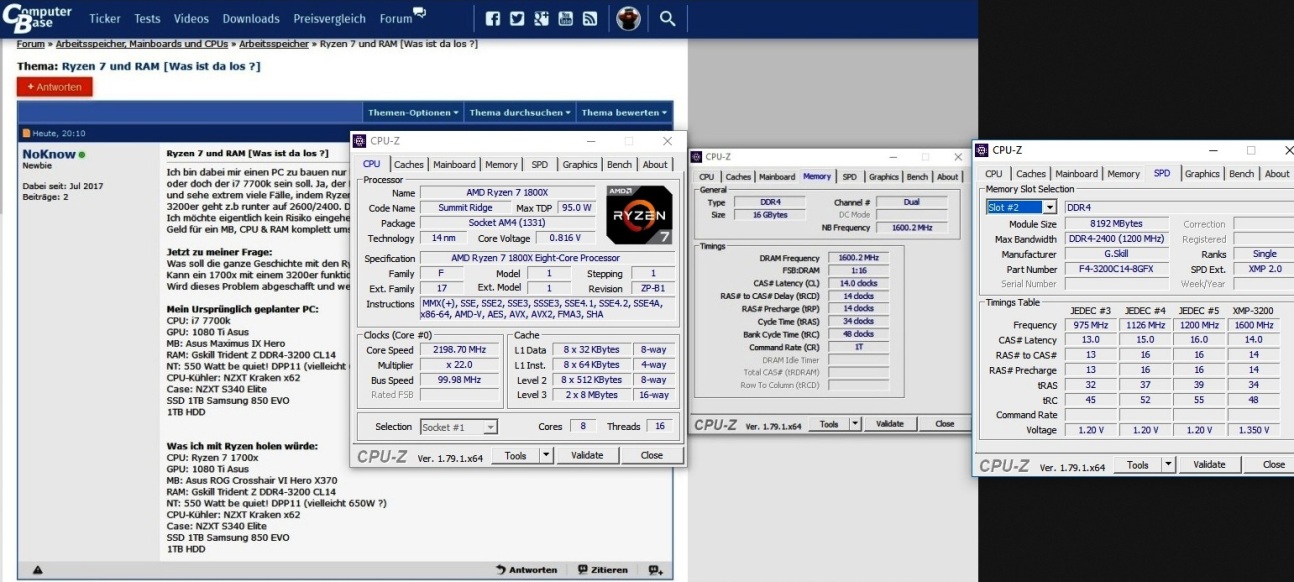Screen dimensions: 1294x582
Task: Open the Google Plus icon in header
Action: point(541,18)
